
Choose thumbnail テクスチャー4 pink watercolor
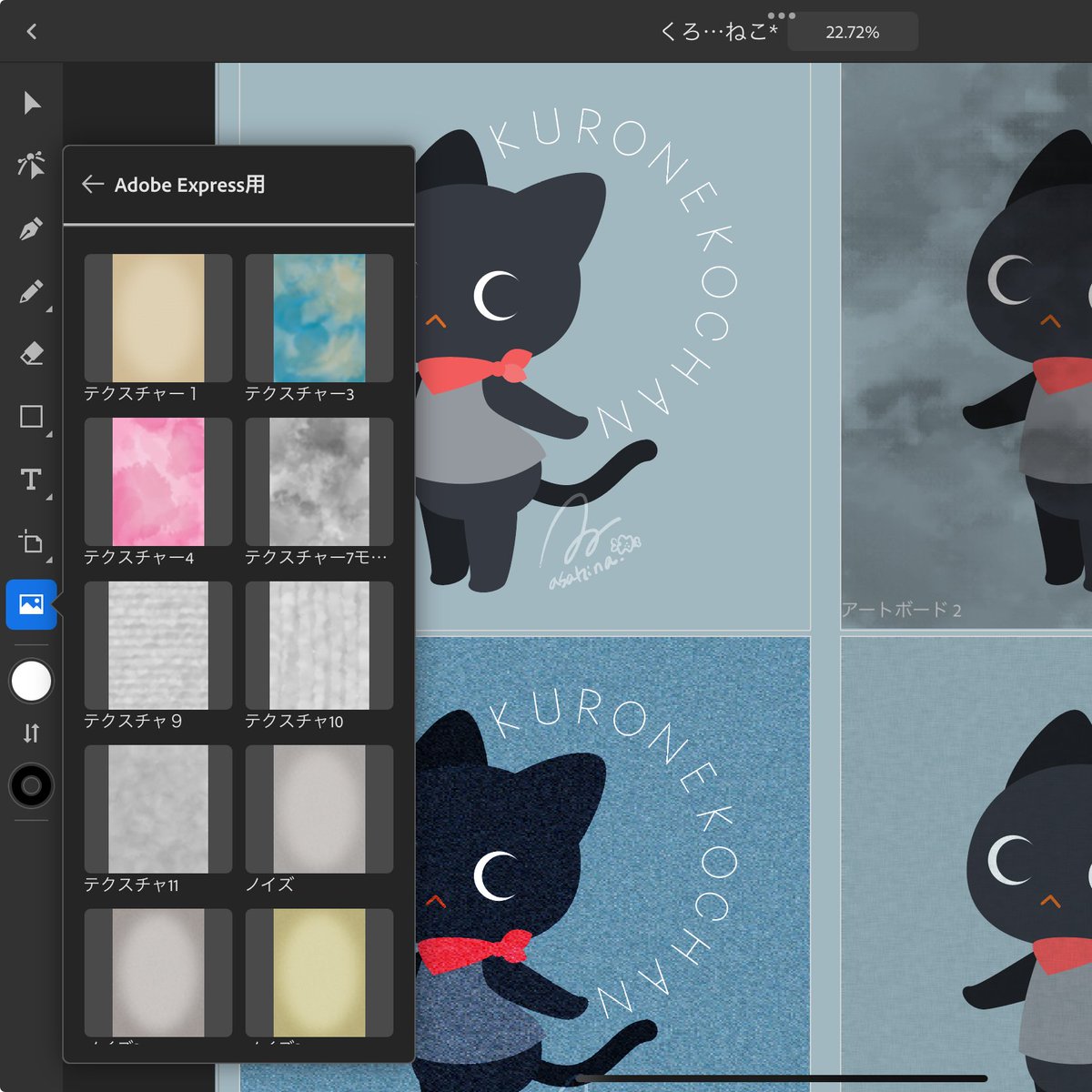coord(158,481)
